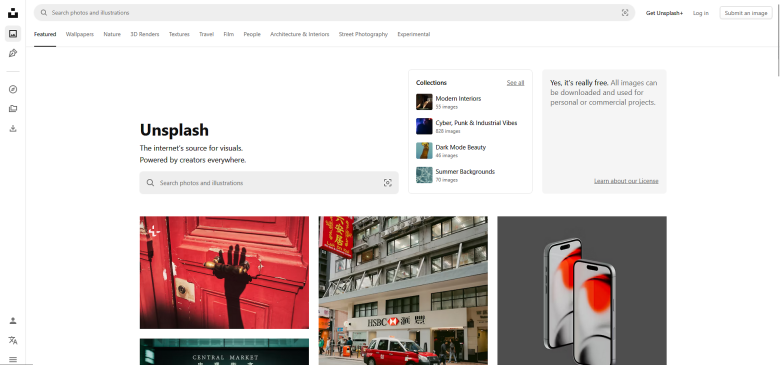Viewport: 780px width, 365px height.
Task: Click the visual search icon in the top search bar
Action: point(625,13)
